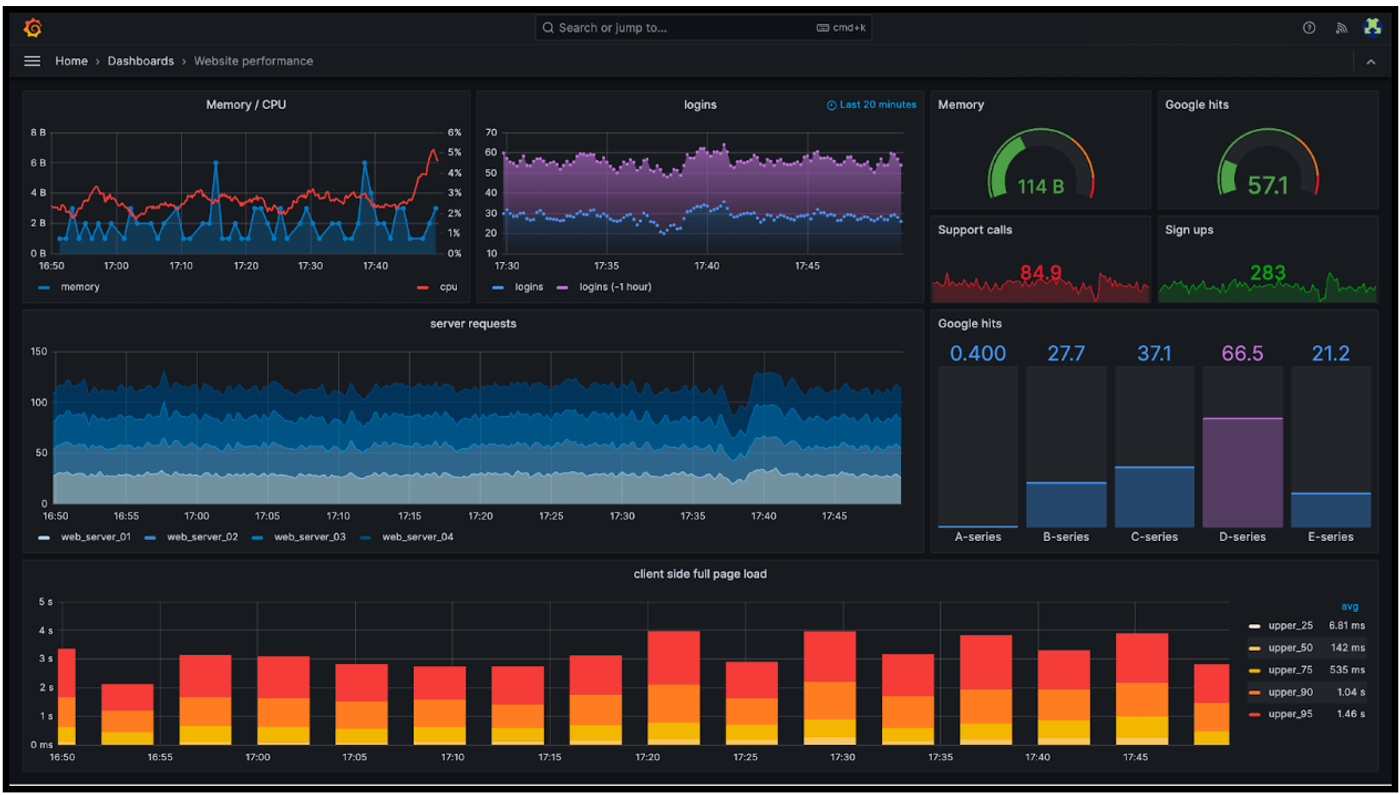1400x795 pixels.
Task: Open the Google hits bar panel title
Action: 970,324
